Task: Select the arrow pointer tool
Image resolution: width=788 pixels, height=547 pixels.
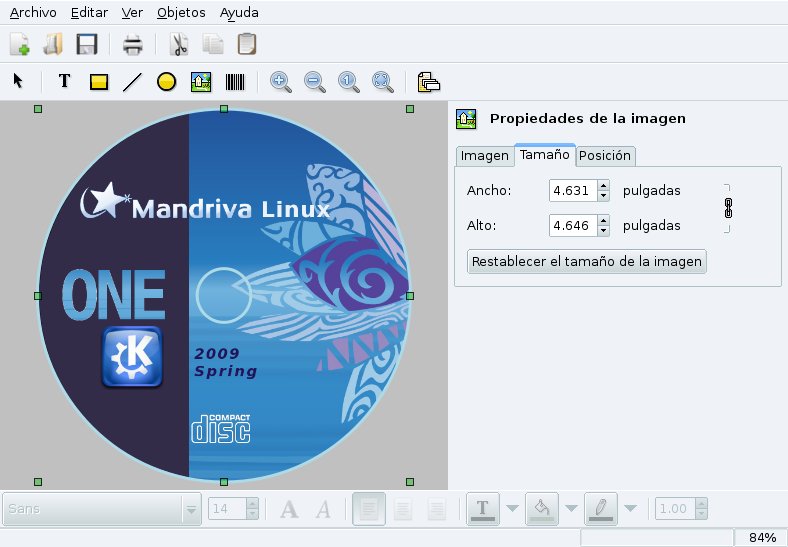Action: [x=18, y=81]
